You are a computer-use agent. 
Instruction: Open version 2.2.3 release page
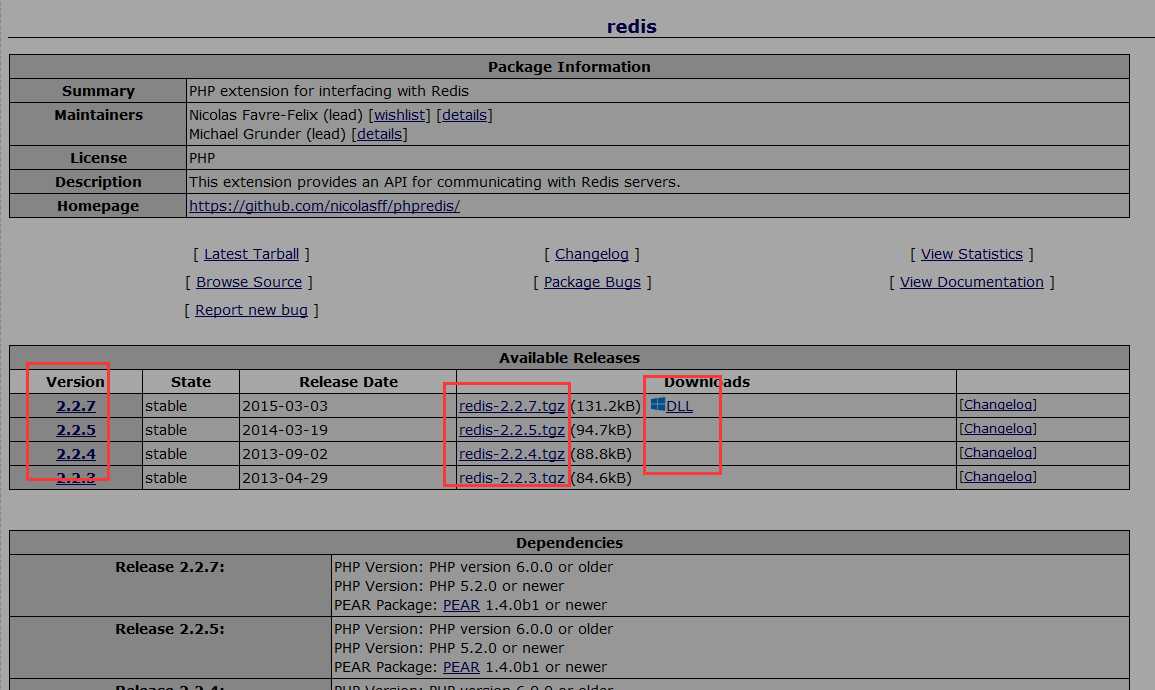point(76,478)
